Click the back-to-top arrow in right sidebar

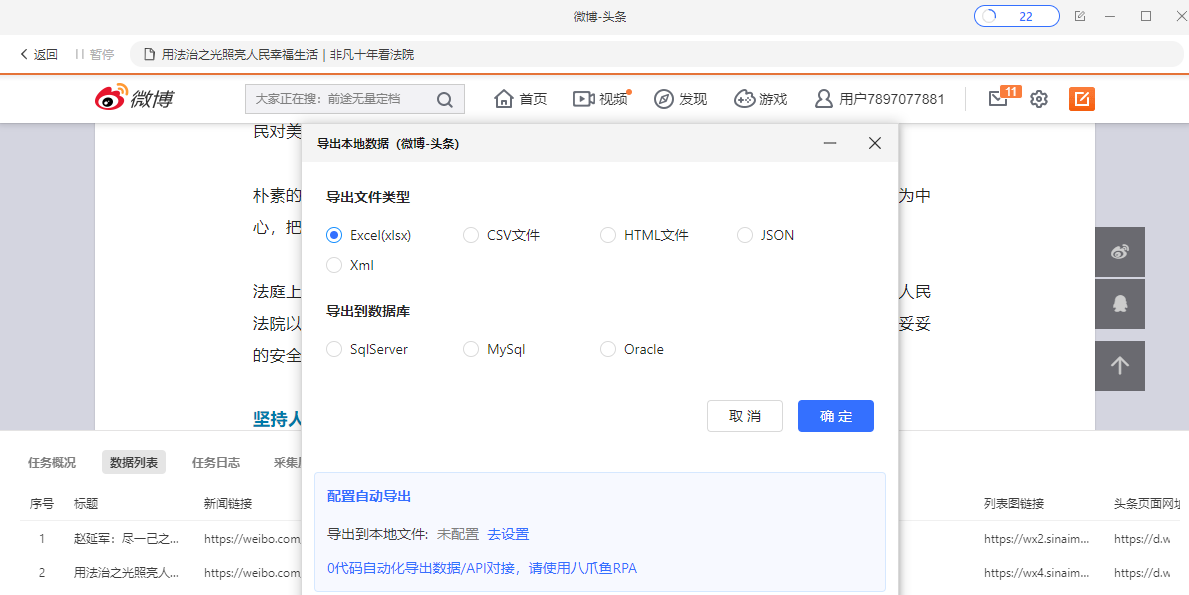1119,365
